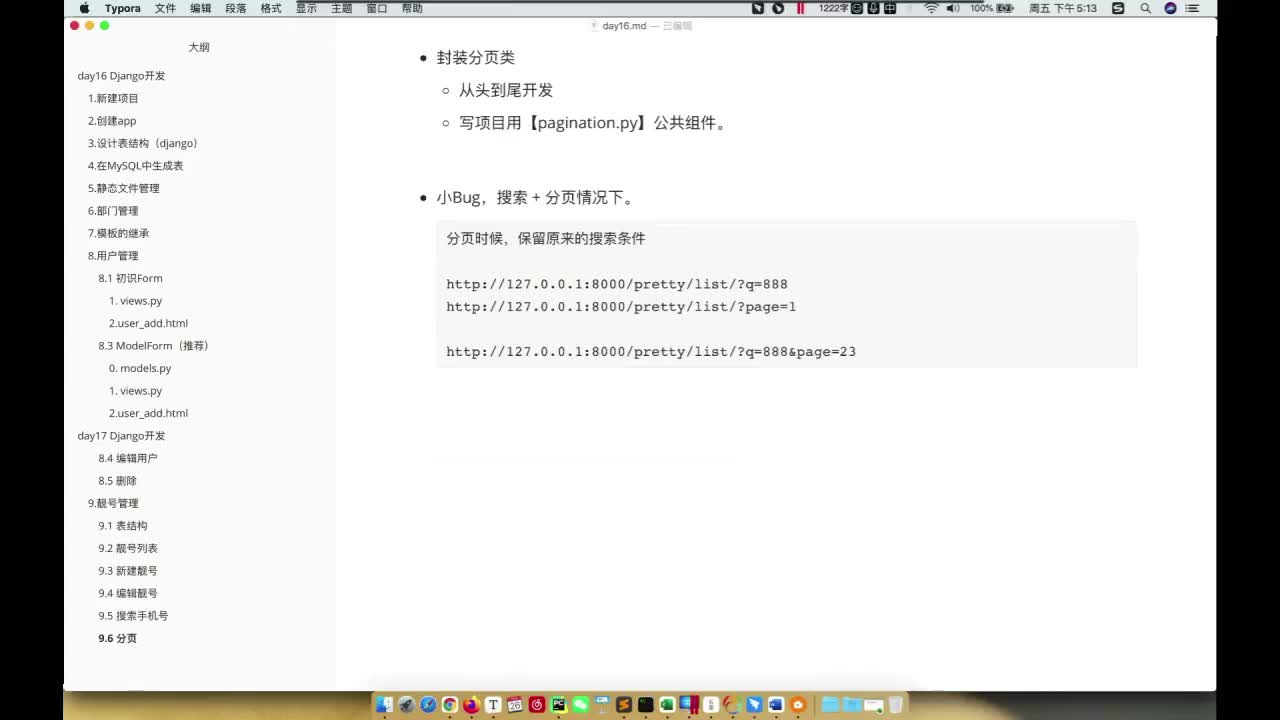This screenshot has width=1280, height=720.
Task: Open Terminal from the Dock
Action: (x=646, y=705)
